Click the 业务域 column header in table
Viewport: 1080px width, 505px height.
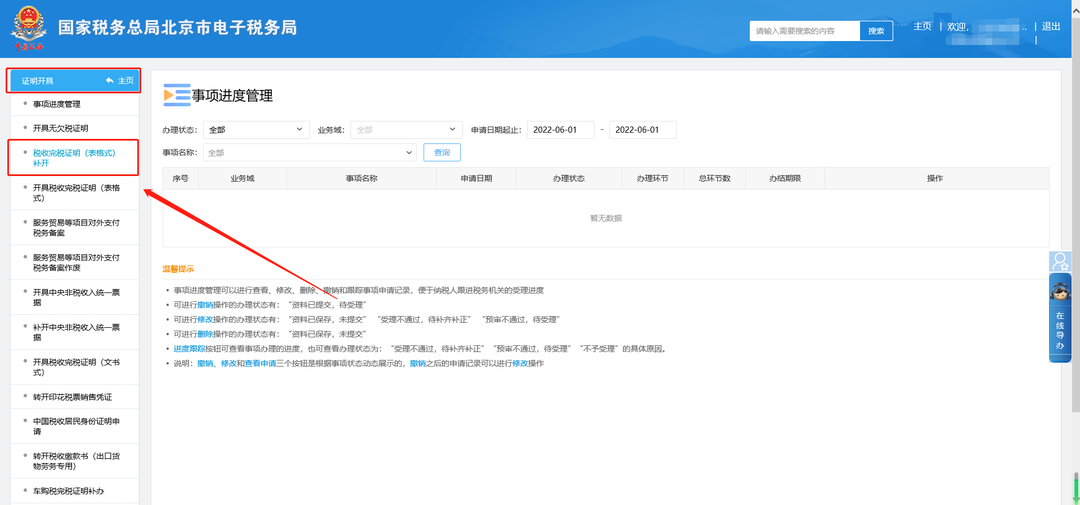(x=242, y=178)
